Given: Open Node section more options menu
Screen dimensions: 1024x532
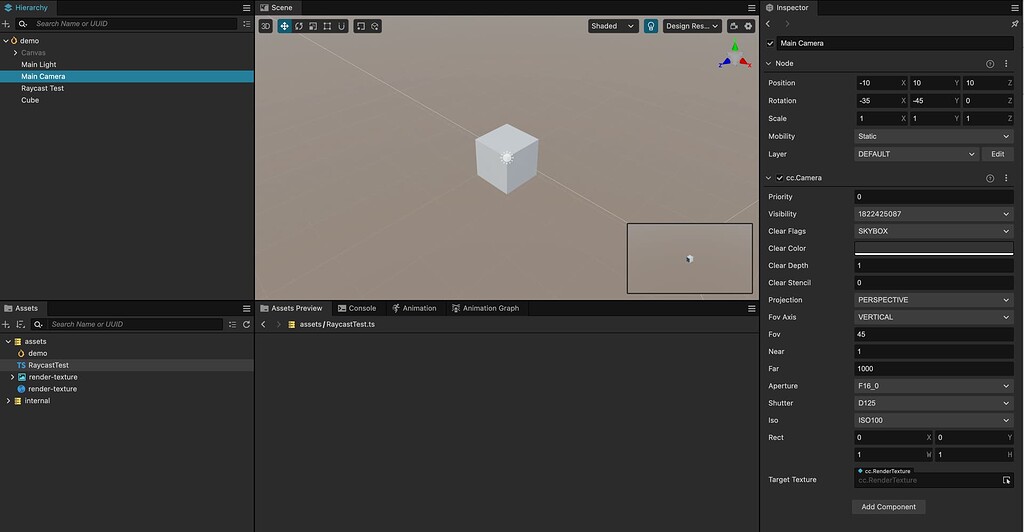Looking at the screenshot, I should click(x=1006, y=63).
